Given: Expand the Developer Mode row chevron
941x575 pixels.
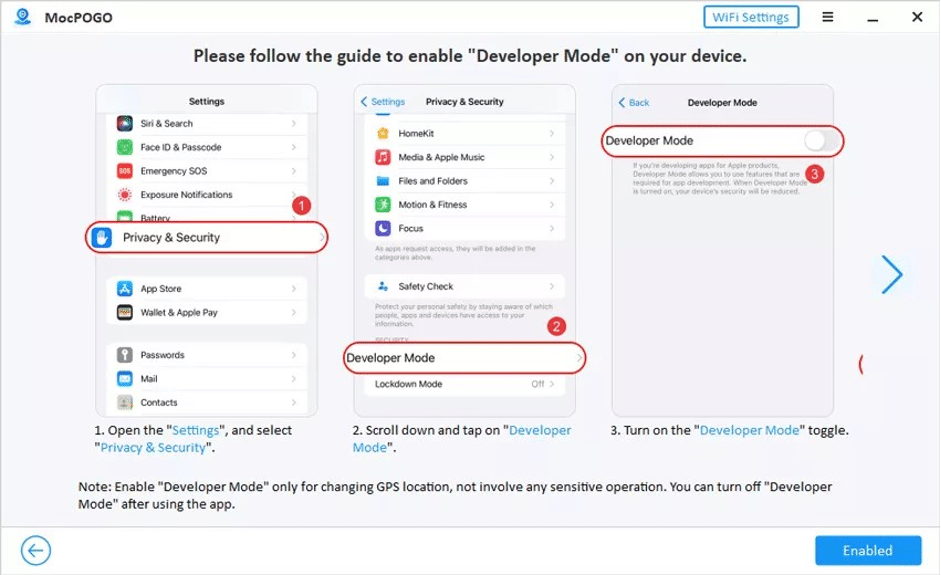Looking at the screenshot, I should click(x=578, y=357).
